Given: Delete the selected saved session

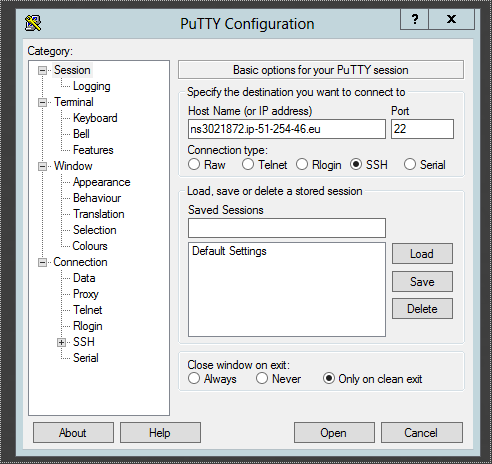Looking at the screenshot, I should click(x=422, y=309).
